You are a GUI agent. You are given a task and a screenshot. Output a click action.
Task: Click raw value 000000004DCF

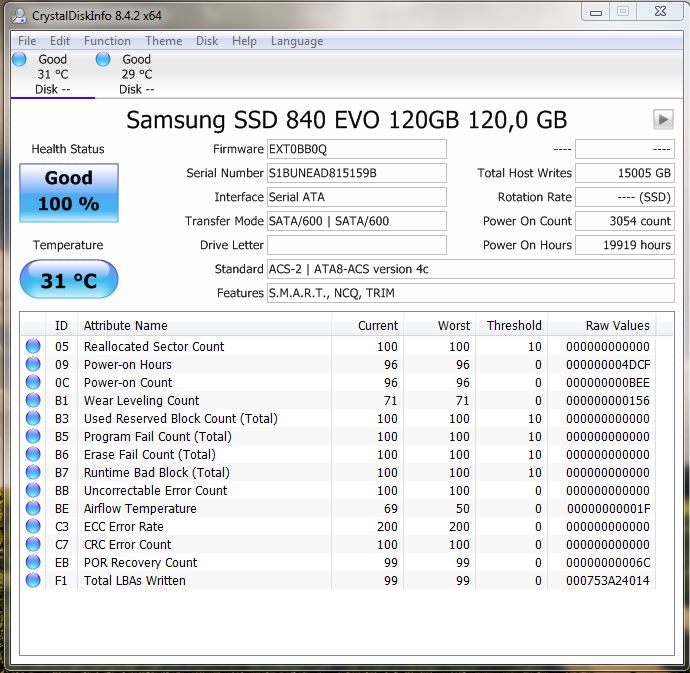pyautogui.click(x=608, y=365)
